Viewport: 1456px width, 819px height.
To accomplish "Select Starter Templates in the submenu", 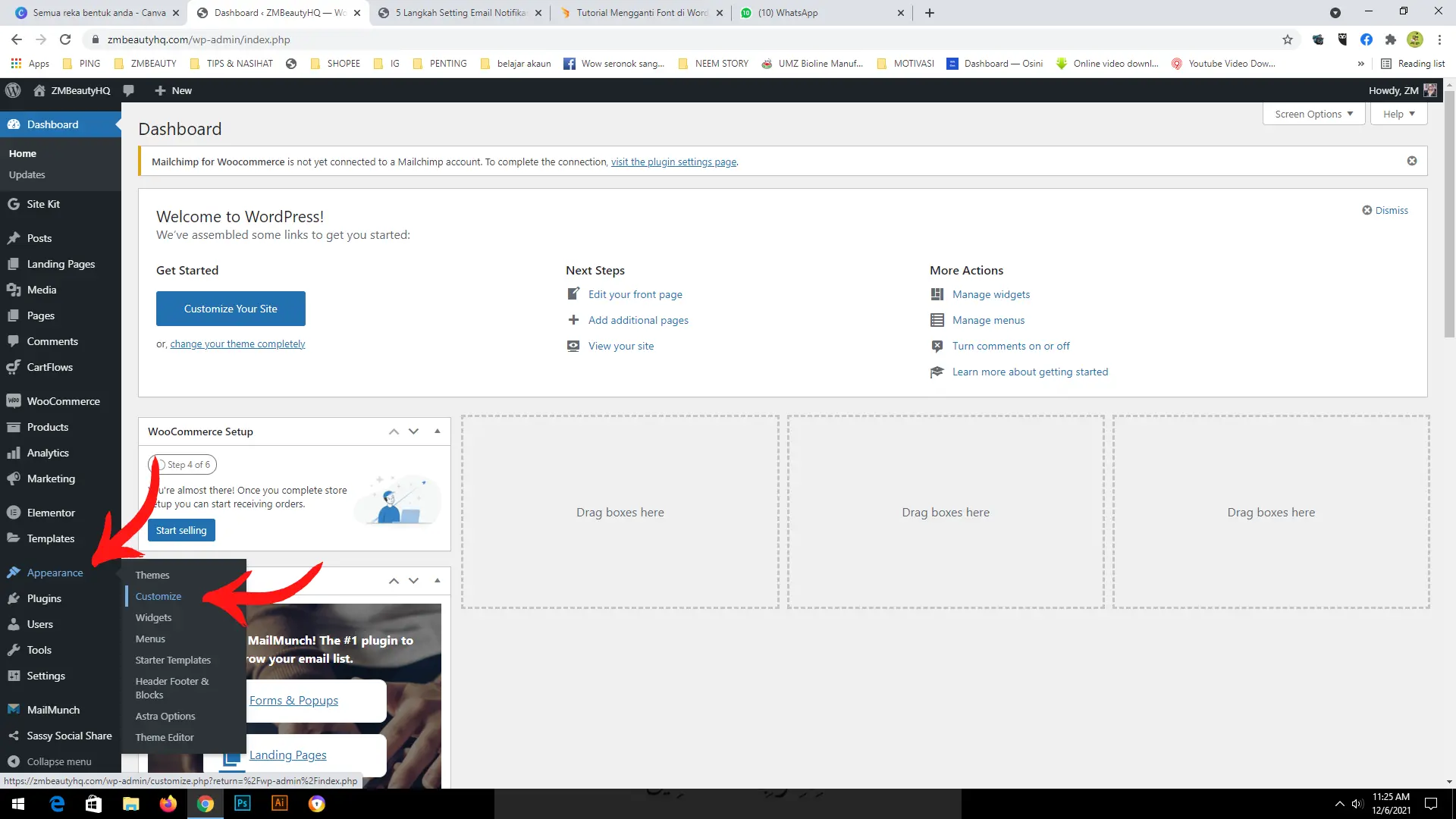I will point(173,660).
